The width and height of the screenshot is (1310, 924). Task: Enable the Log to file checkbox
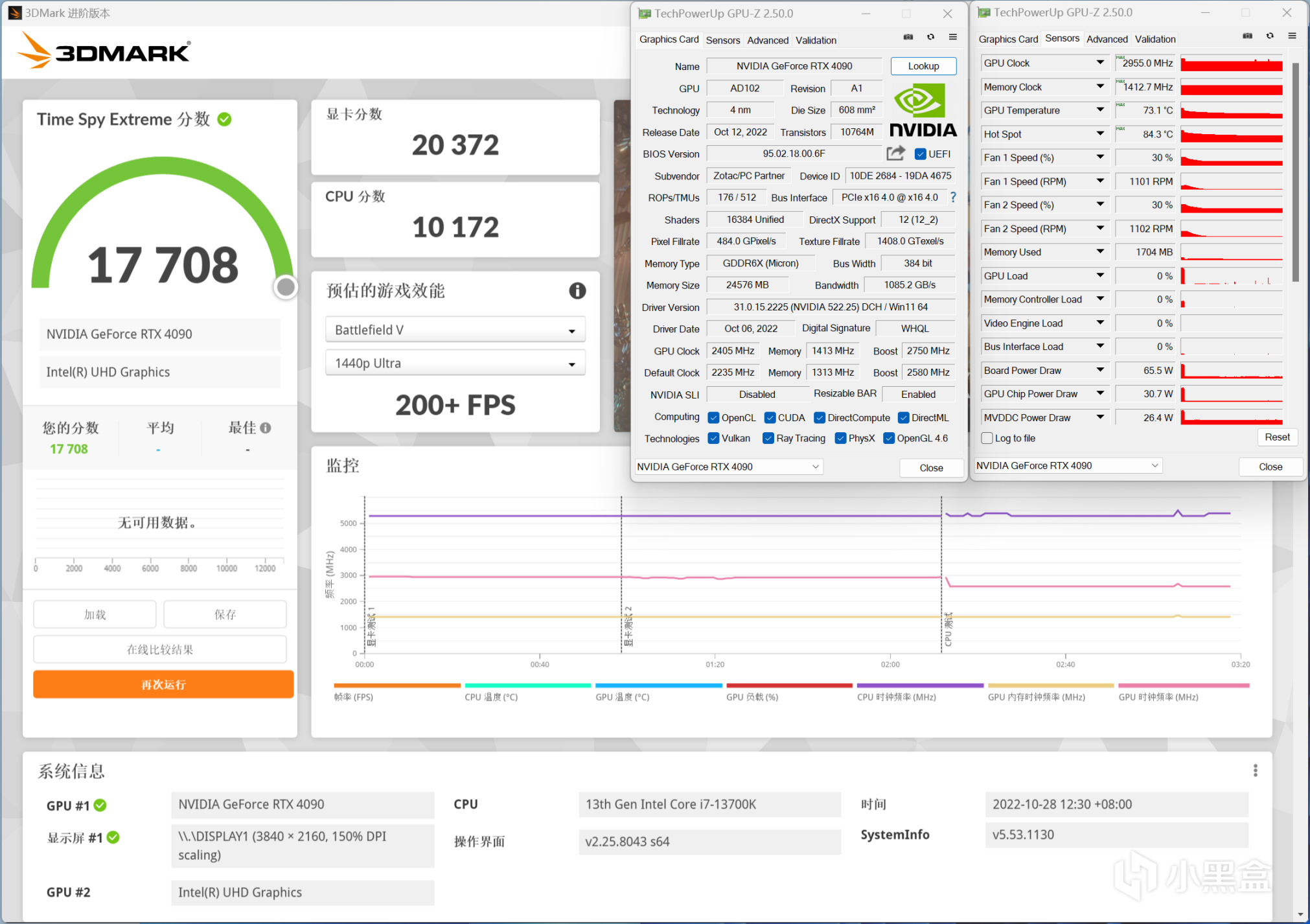pos(987,438)
